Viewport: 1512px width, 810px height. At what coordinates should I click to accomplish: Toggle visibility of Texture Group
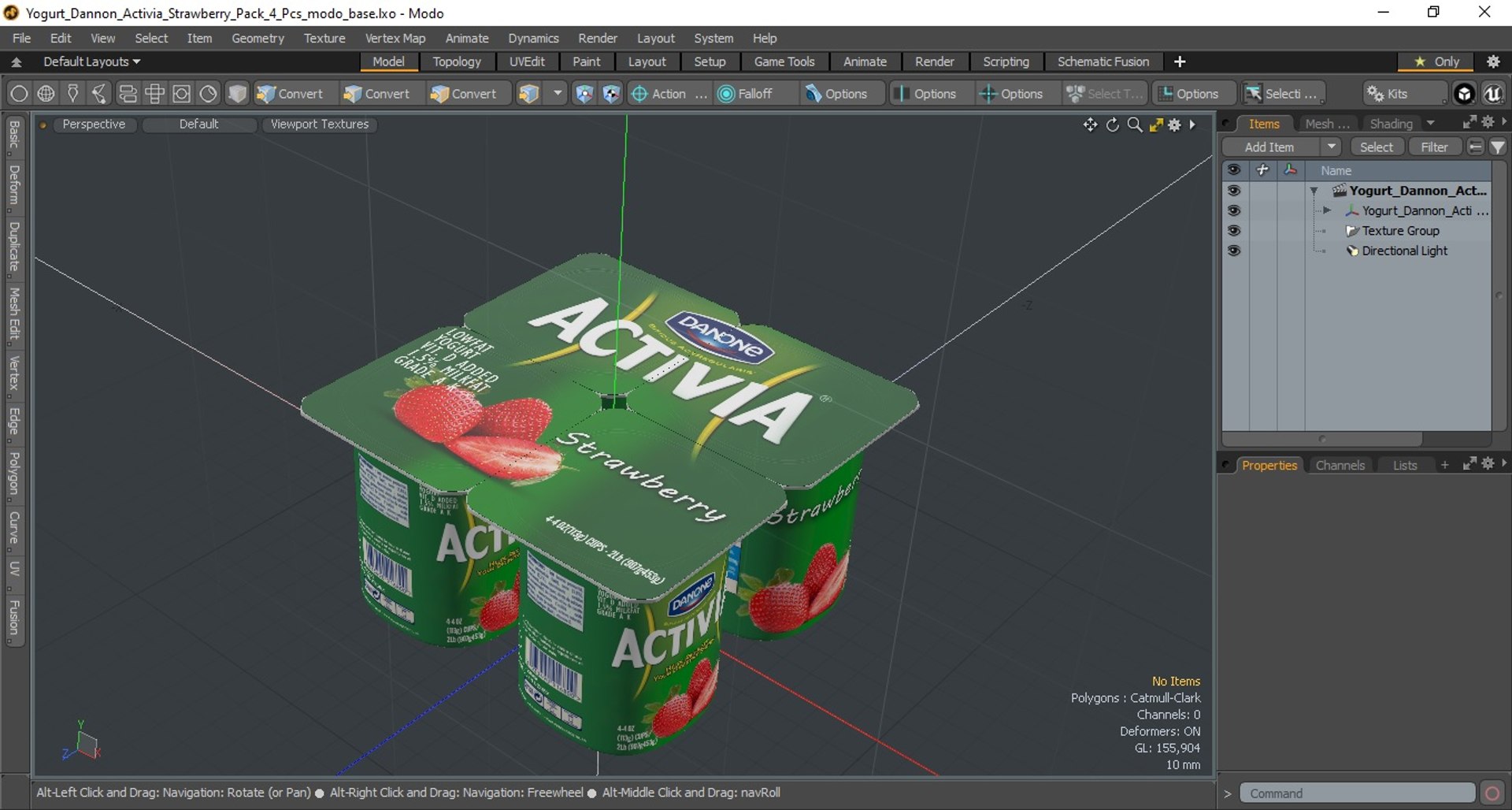click(1233, 231)
